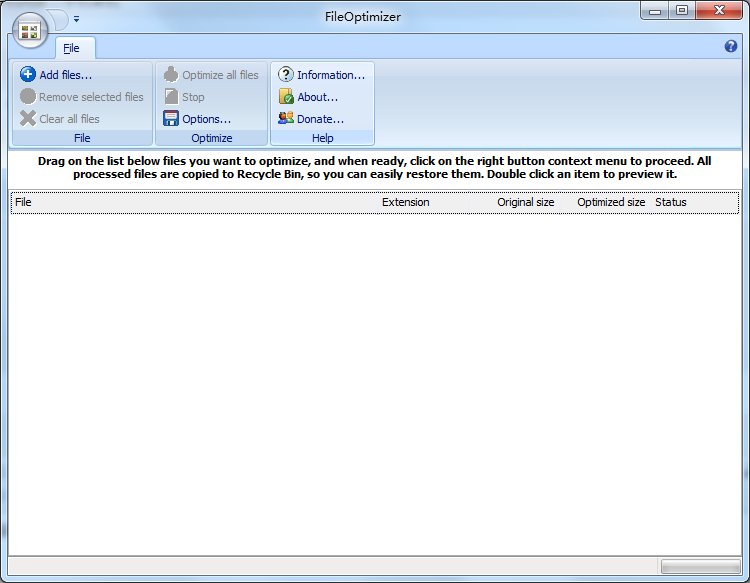The image size is (750, 583).
Task: Click the floppy disk Options icon
Action: pos(171,118)
